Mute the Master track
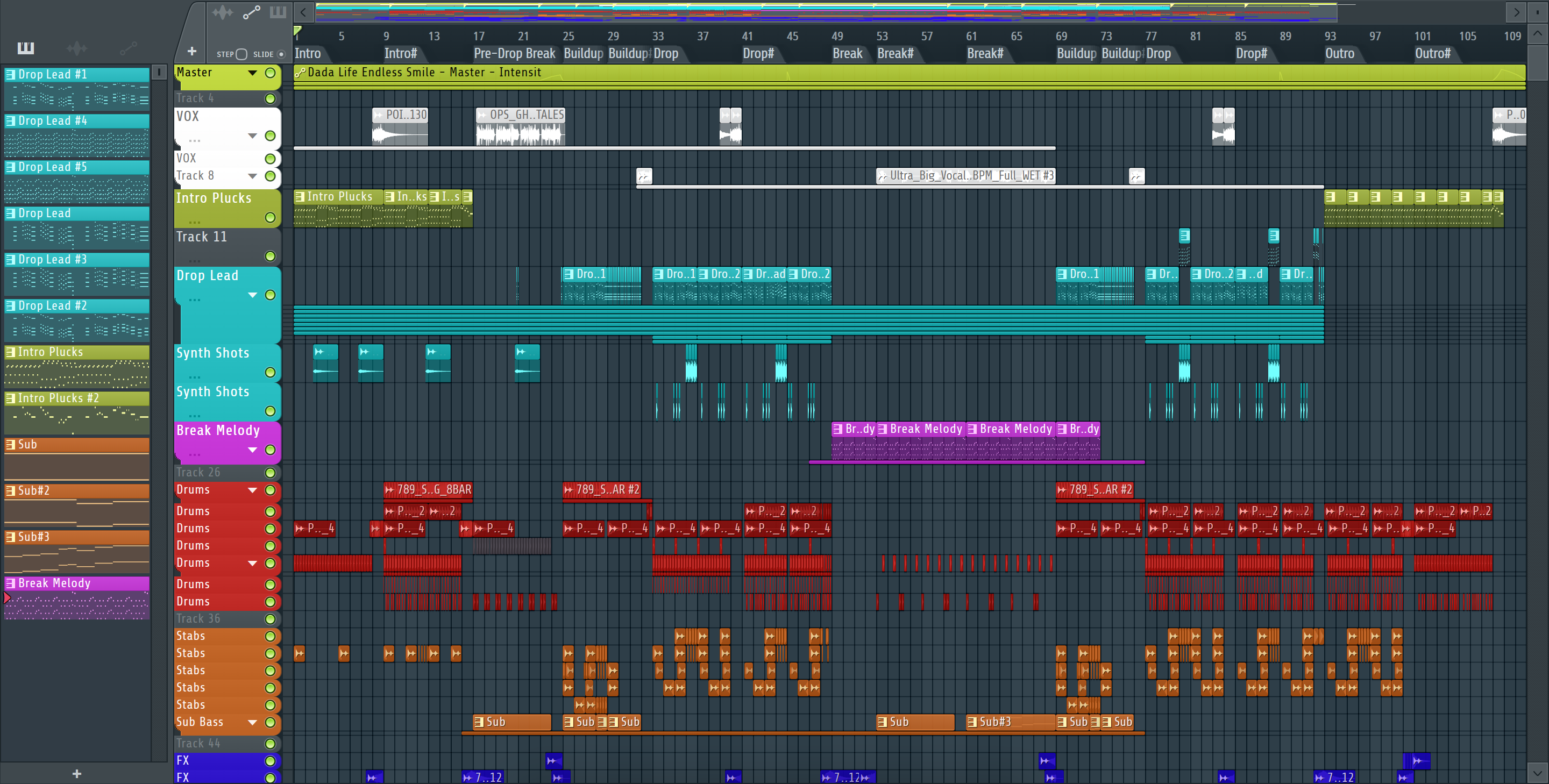This screenshot has height=784, width=1549. (271, 73)
